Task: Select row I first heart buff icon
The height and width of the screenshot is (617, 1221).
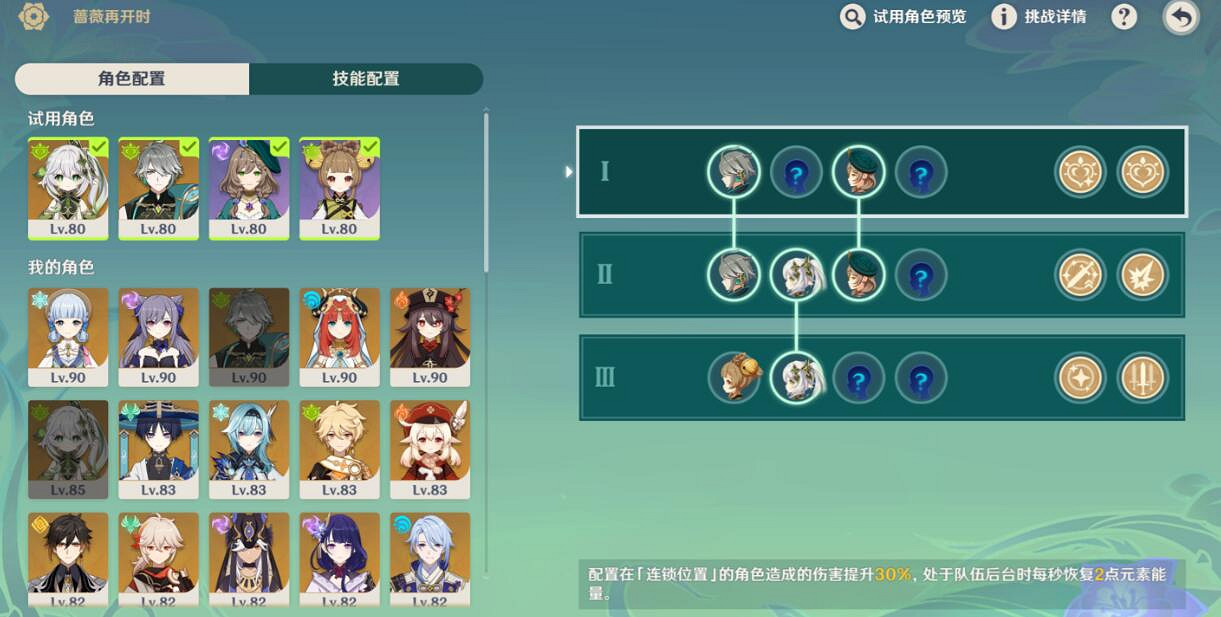Action: (x=1081, y=172)
